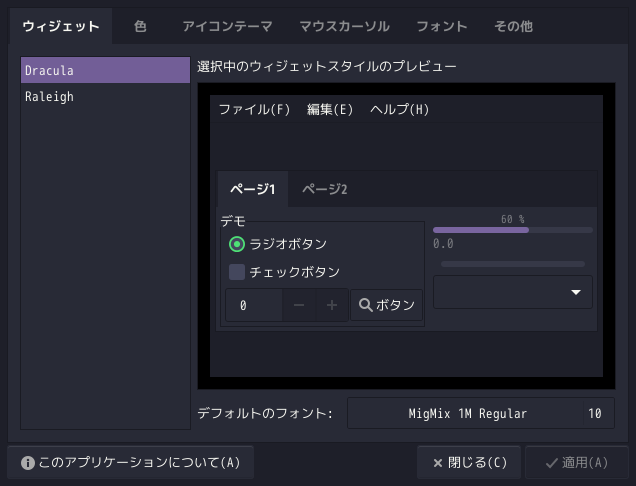Click the 適用(A) apply button
This screenshot has width=636, height=486.
tap(577, 462)
